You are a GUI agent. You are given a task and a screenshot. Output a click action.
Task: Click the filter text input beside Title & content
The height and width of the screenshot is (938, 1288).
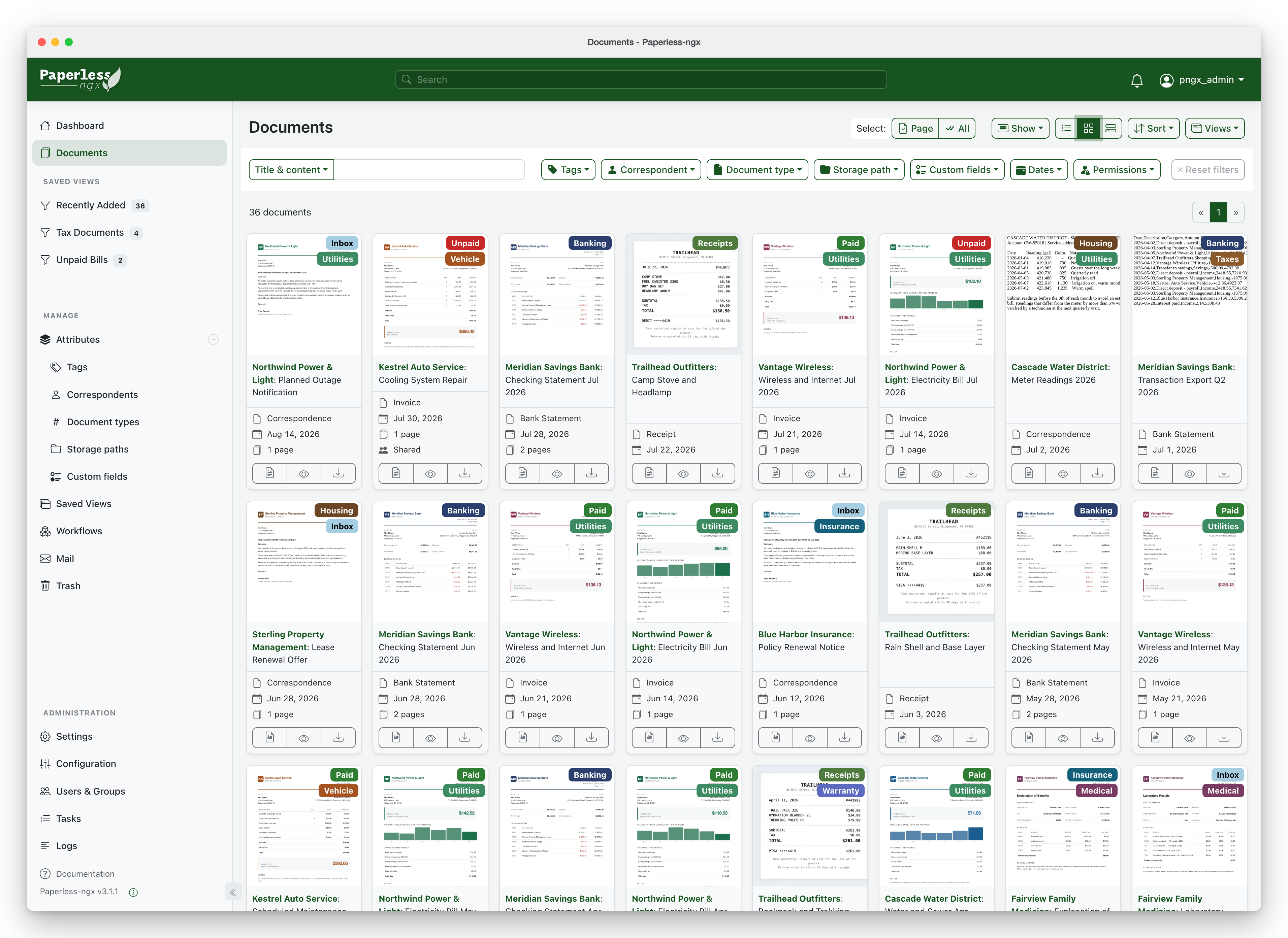pyautogui.click(x=429, y=170)
